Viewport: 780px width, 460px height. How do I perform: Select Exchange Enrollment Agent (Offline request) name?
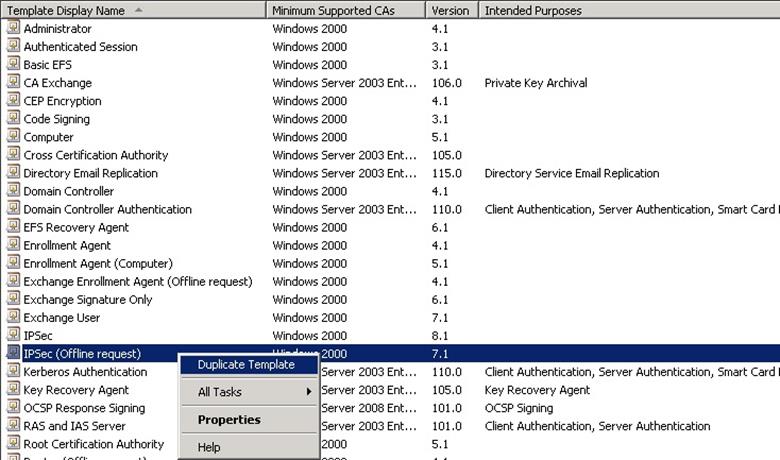click(138, 281)
